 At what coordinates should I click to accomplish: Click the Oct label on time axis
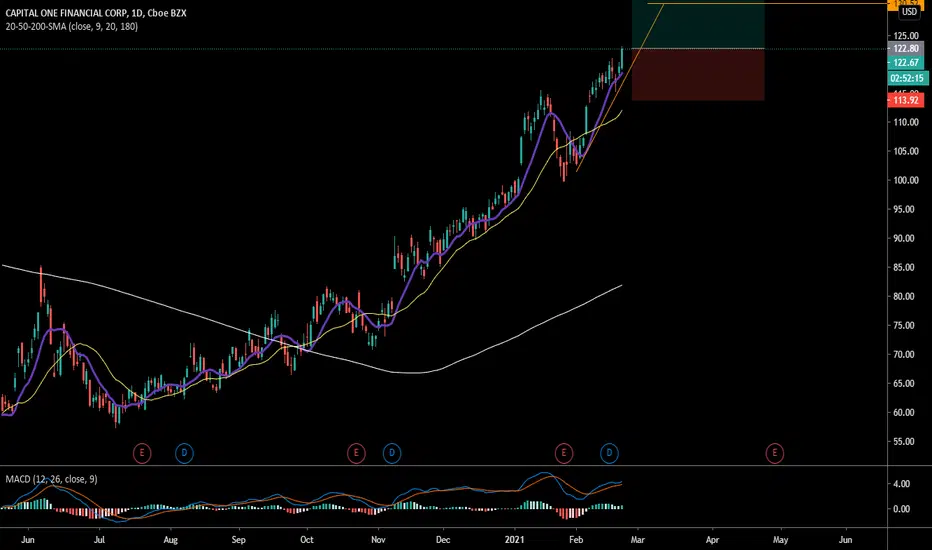[x=307, y=540]
